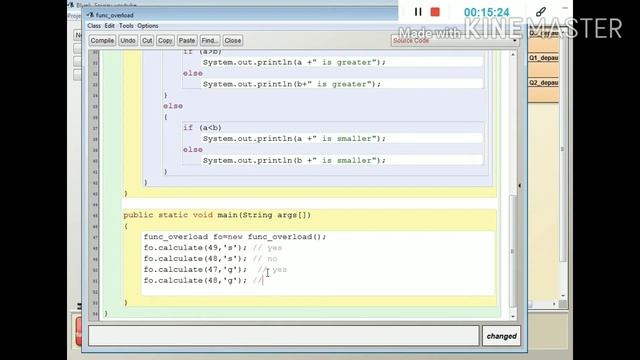Click the println 'b + is smaller' line

point(294,160)
